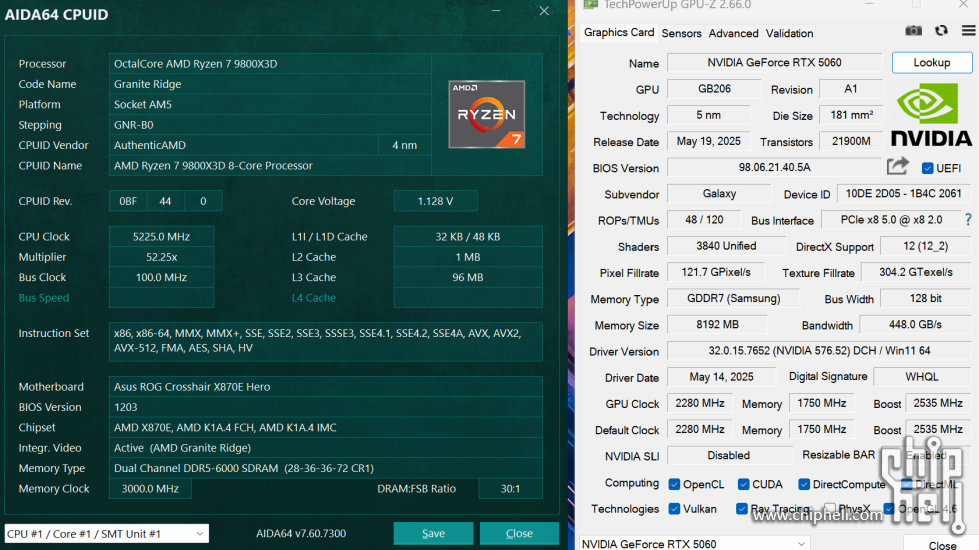979x550 pixels.
Task: Switch to the Validation tab
Action: [789, 33]
